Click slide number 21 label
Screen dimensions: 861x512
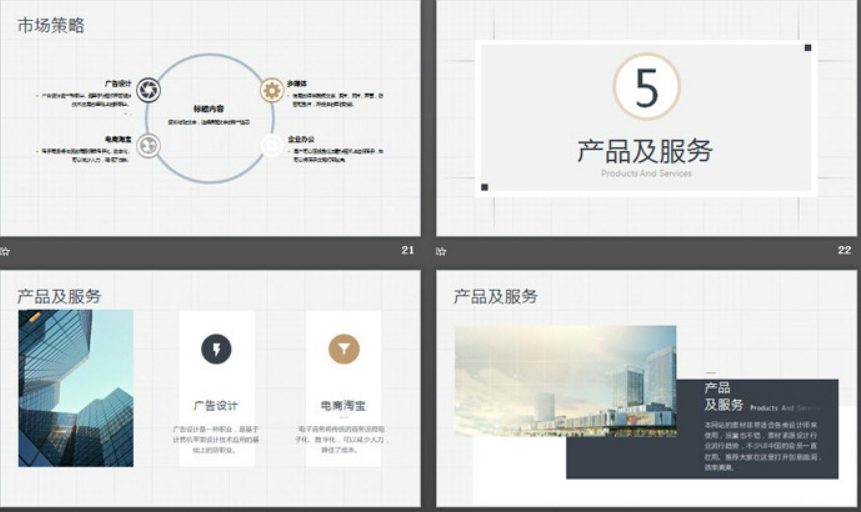tap(407, 250)
